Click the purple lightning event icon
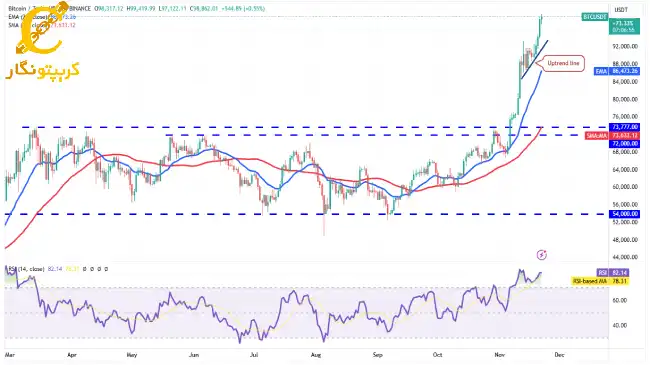 pos(541,255)
